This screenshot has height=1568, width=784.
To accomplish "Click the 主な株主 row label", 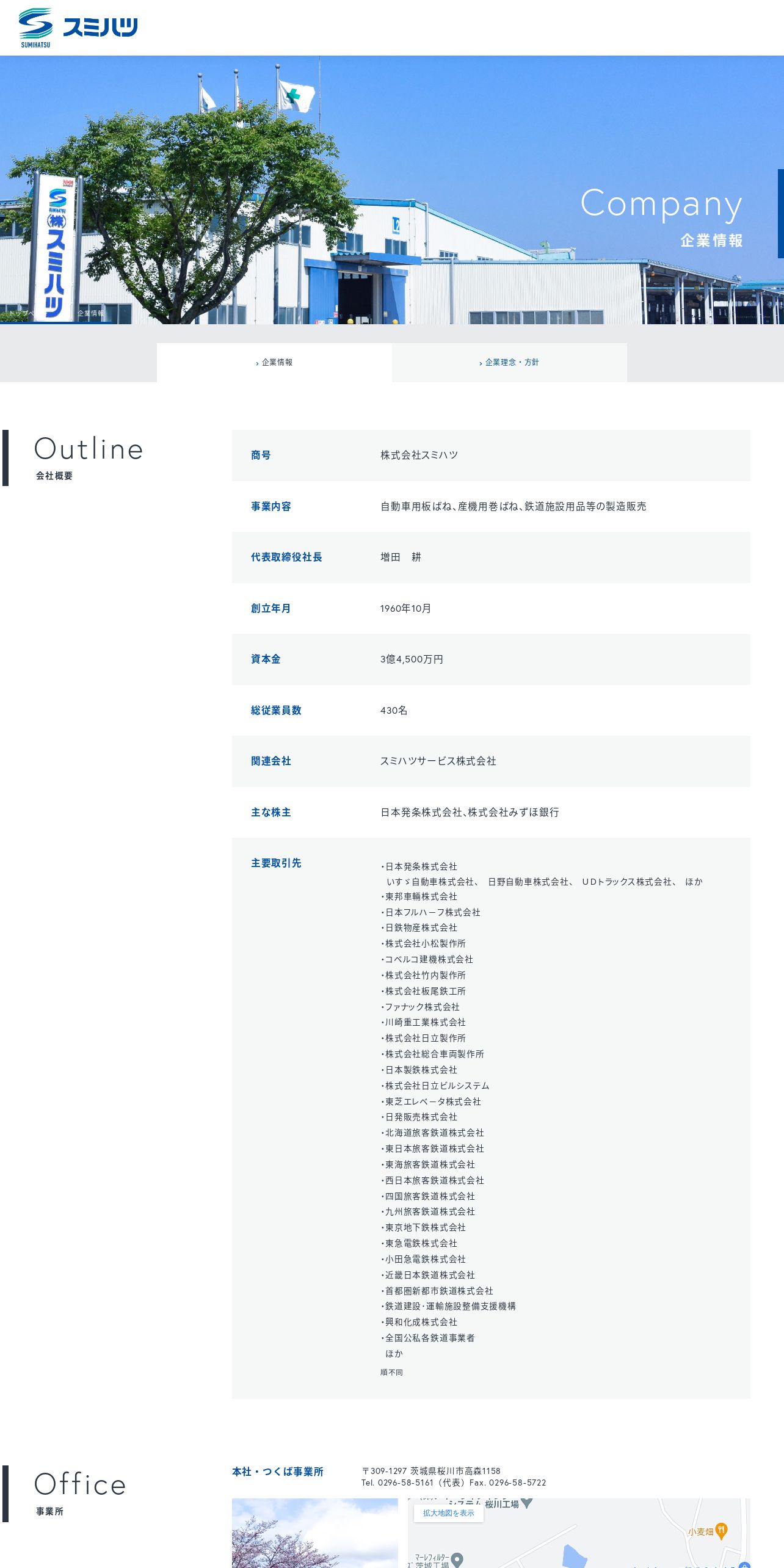I will click(271, 813).
